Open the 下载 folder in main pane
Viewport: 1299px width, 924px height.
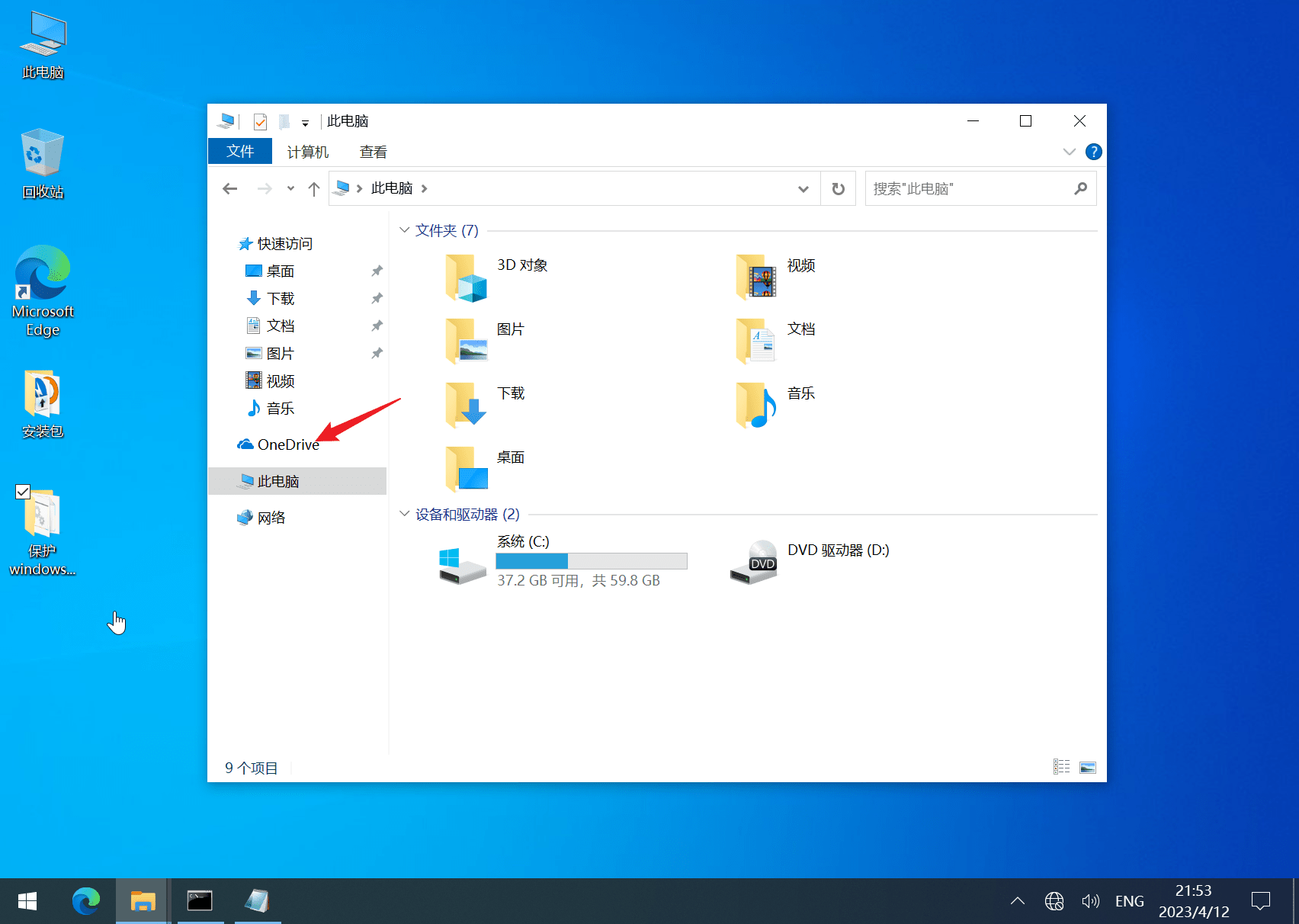click(466, 406)
